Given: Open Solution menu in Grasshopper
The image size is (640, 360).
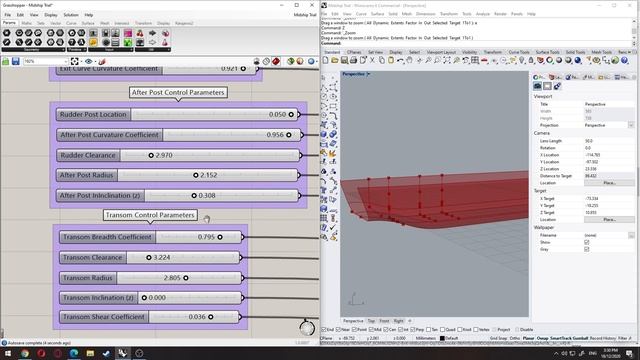Looking at the screenshot, I should (x=71, y=15).
